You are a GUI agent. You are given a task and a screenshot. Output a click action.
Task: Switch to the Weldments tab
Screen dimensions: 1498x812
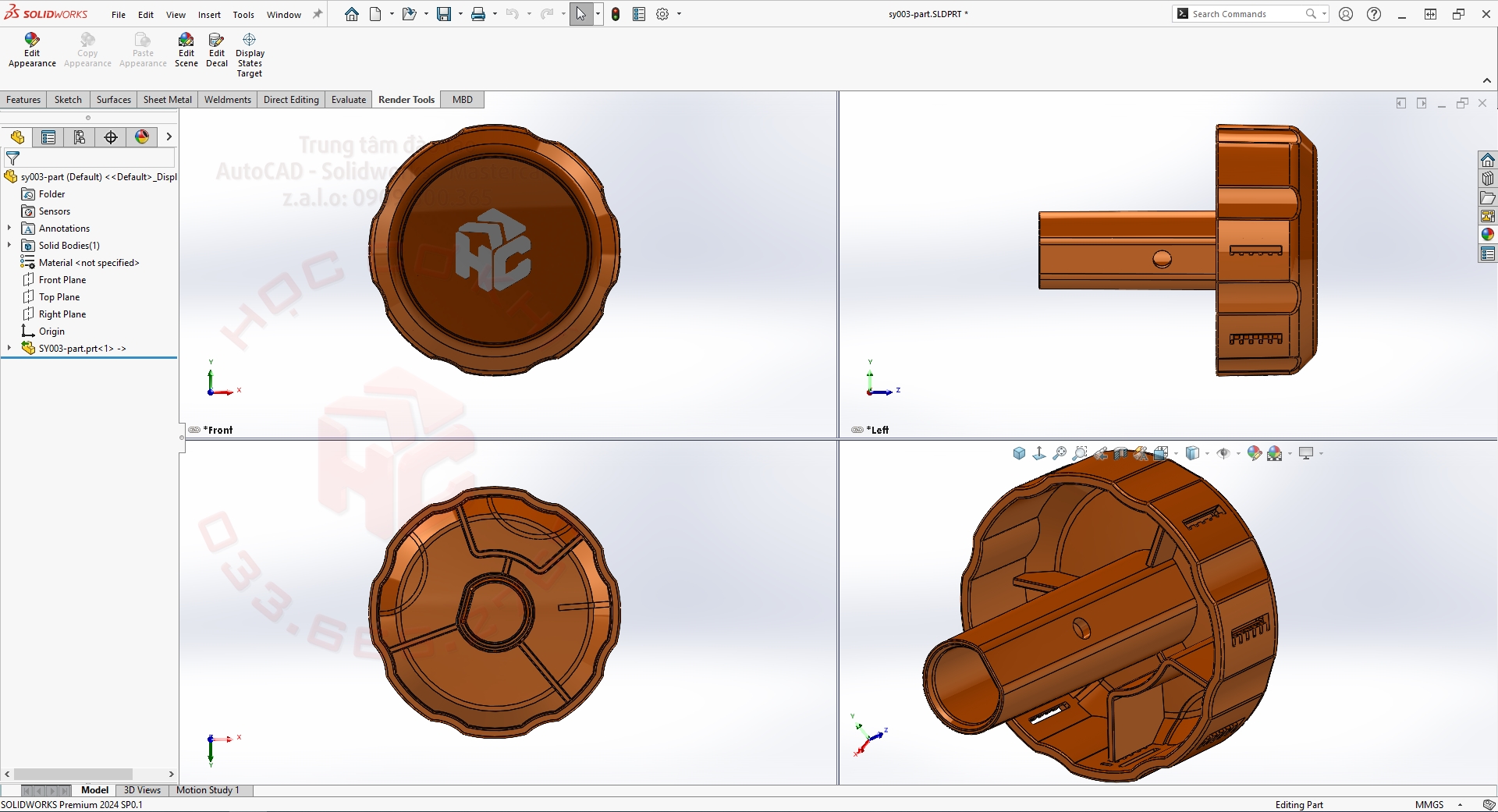(228, 100)
